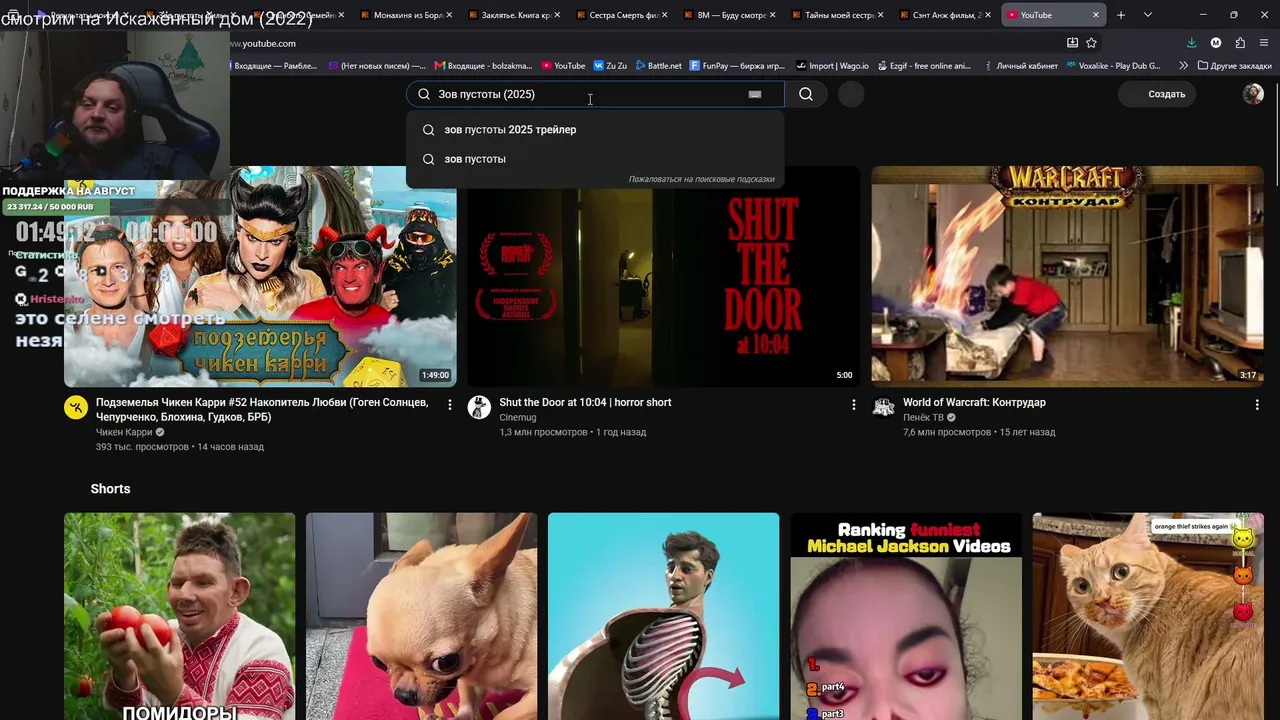Open browser three-dot menu
This screenshot has width=1280, height=720.
pos(1264,43)
